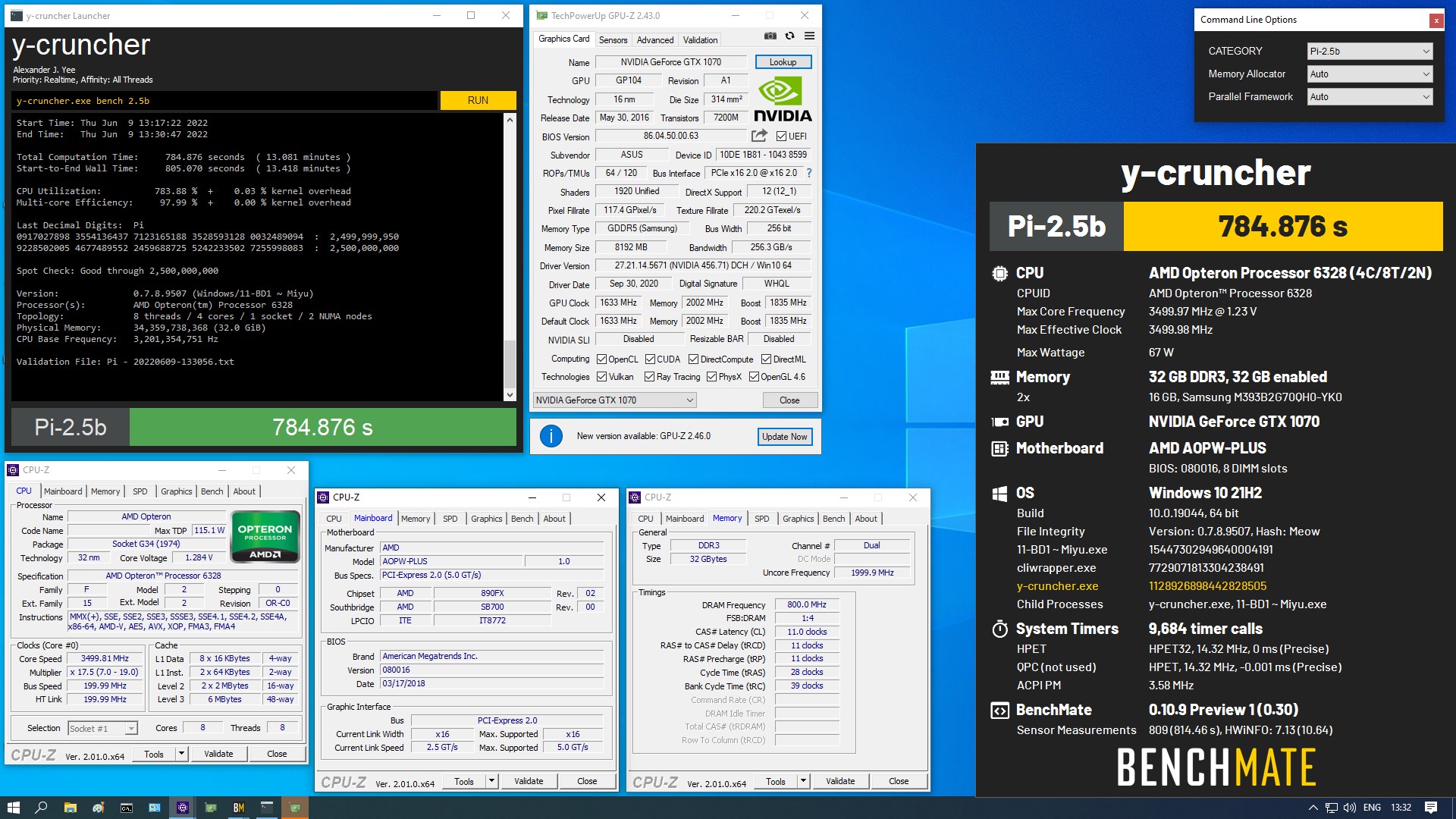
Task: Switch to the BM BenchMate taskbar icon
Action: pyautogui.click(x=239, y=808)
